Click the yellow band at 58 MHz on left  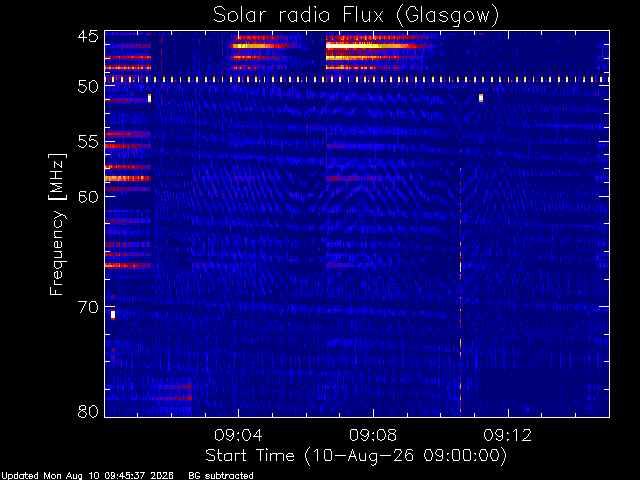[128, 178]
